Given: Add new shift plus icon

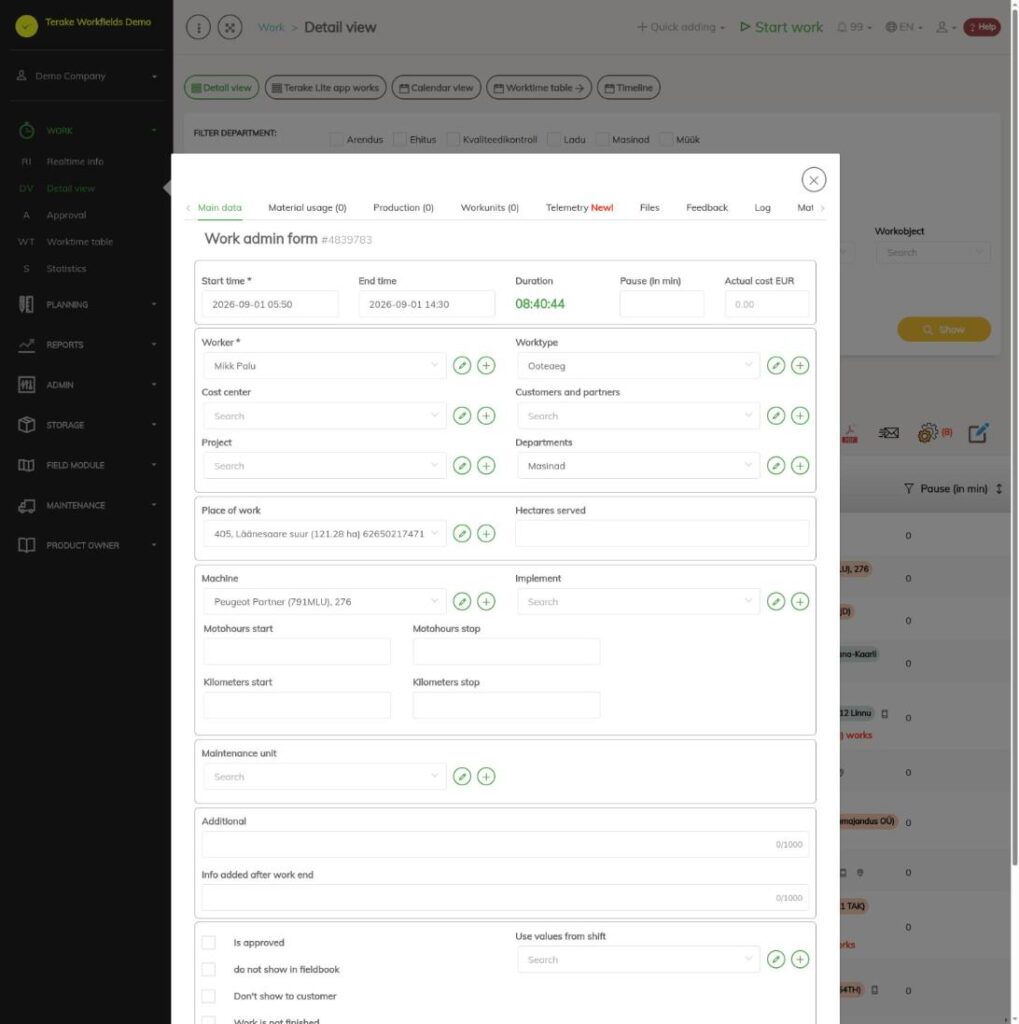Looking at the screenshot, I should click(x=800, y=959).
